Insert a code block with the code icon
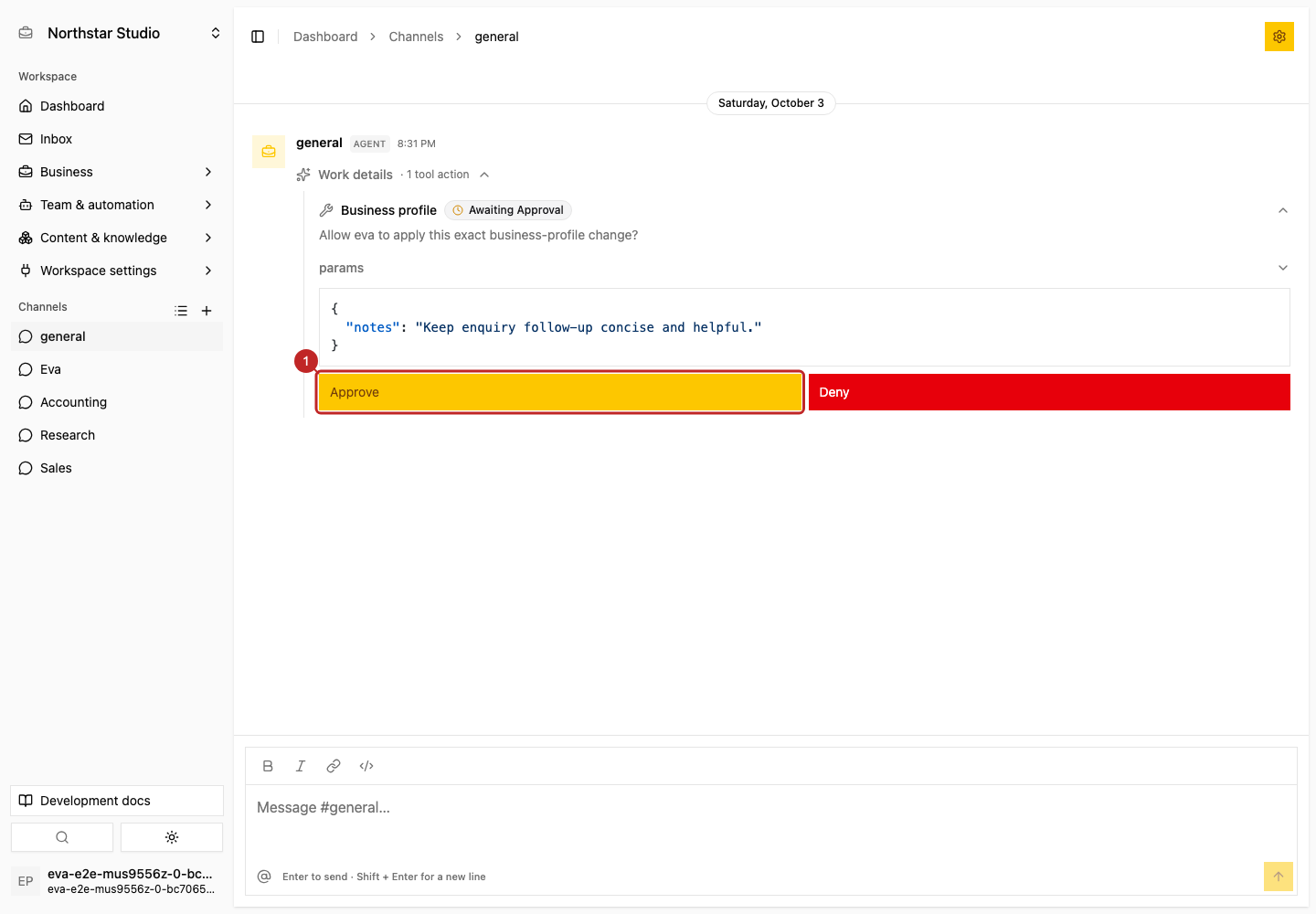Viewport: 1316px width, 914px height. pos(366,766)
